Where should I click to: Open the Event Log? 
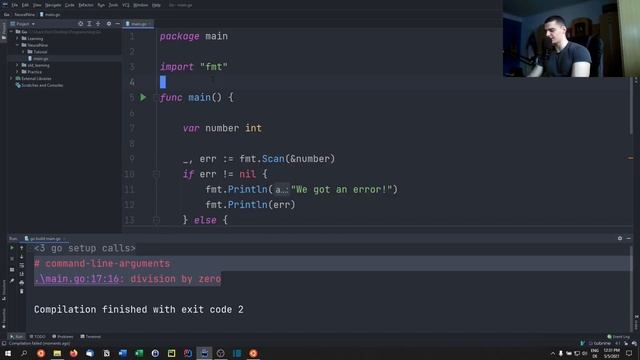click(x=619, y=337)
